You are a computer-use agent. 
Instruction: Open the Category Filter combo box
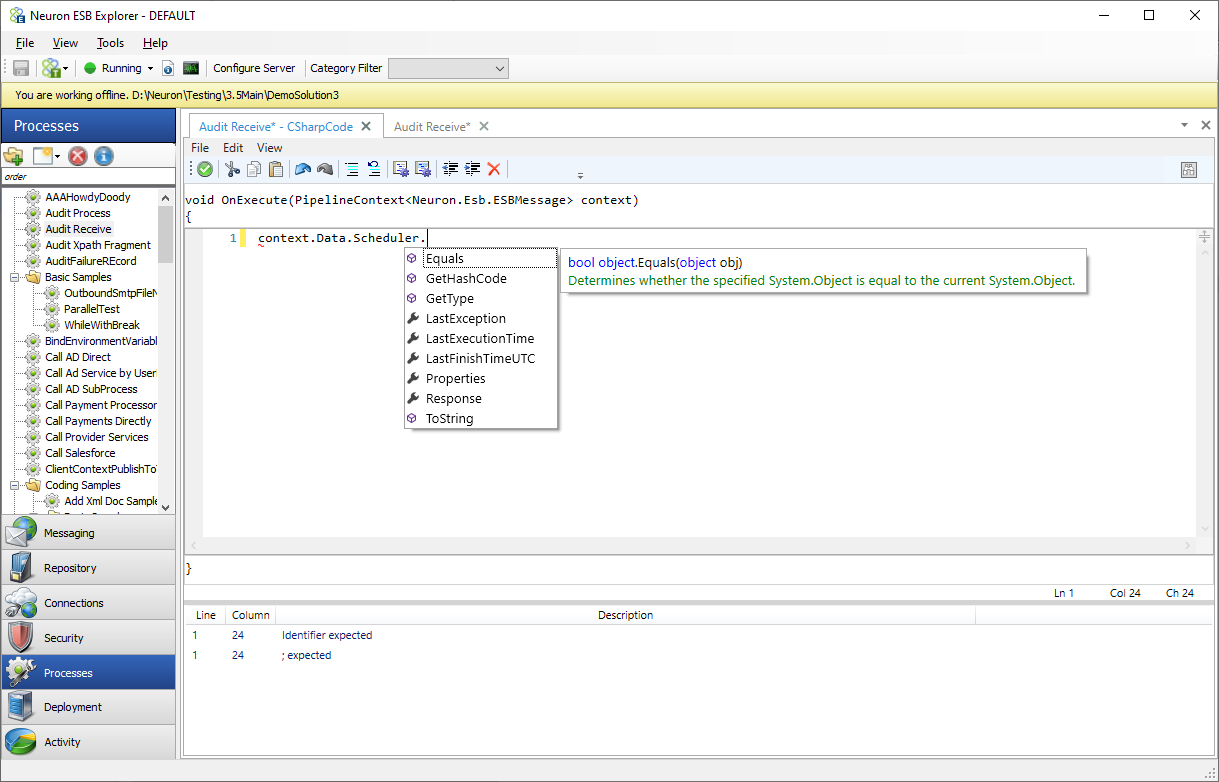(448, 68)
